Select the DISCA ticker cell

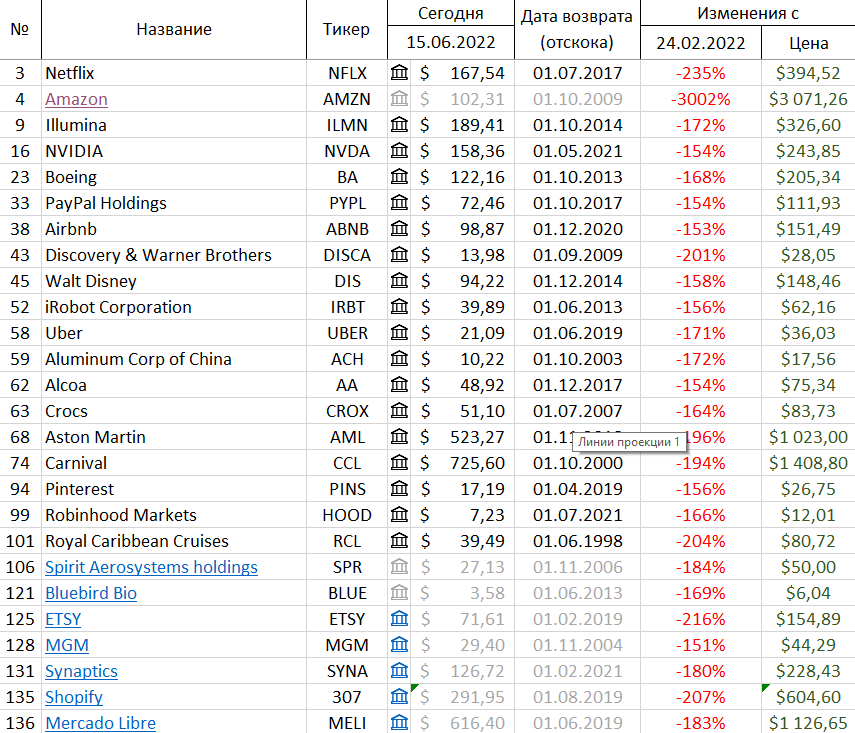tap(347, 255)
